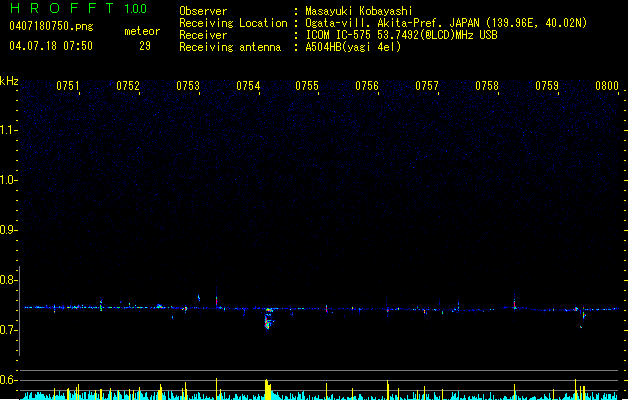Click the Ogata-vill. Akita-Pref. JAPAN location text
The image size is (629, 400).
pyautogui.click(x=446, y=23)
